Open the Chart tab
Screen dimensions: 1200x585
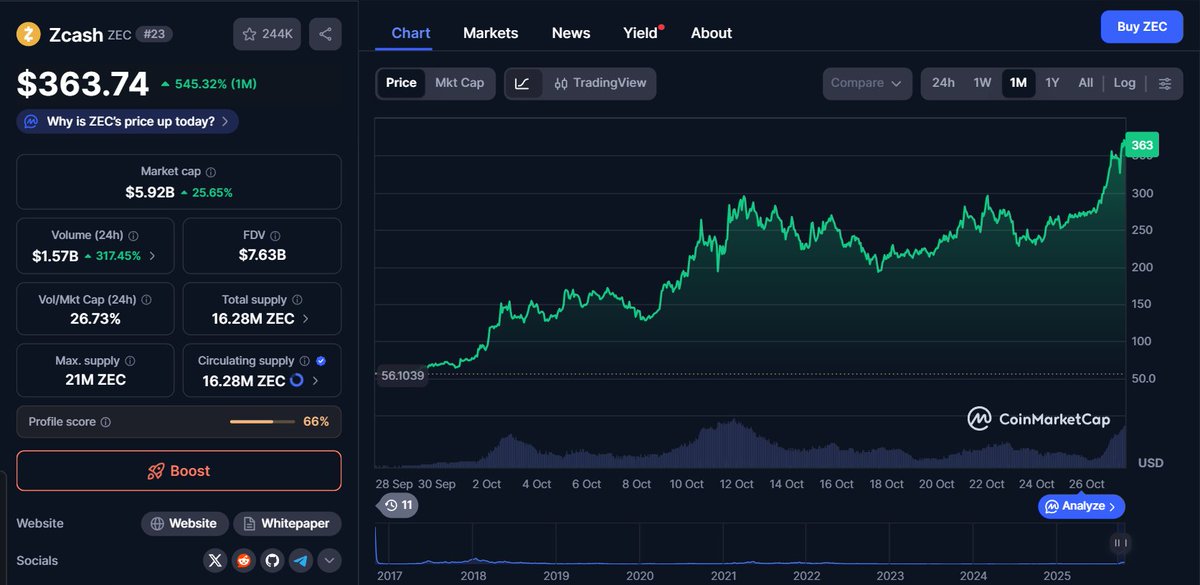[411, 33]
